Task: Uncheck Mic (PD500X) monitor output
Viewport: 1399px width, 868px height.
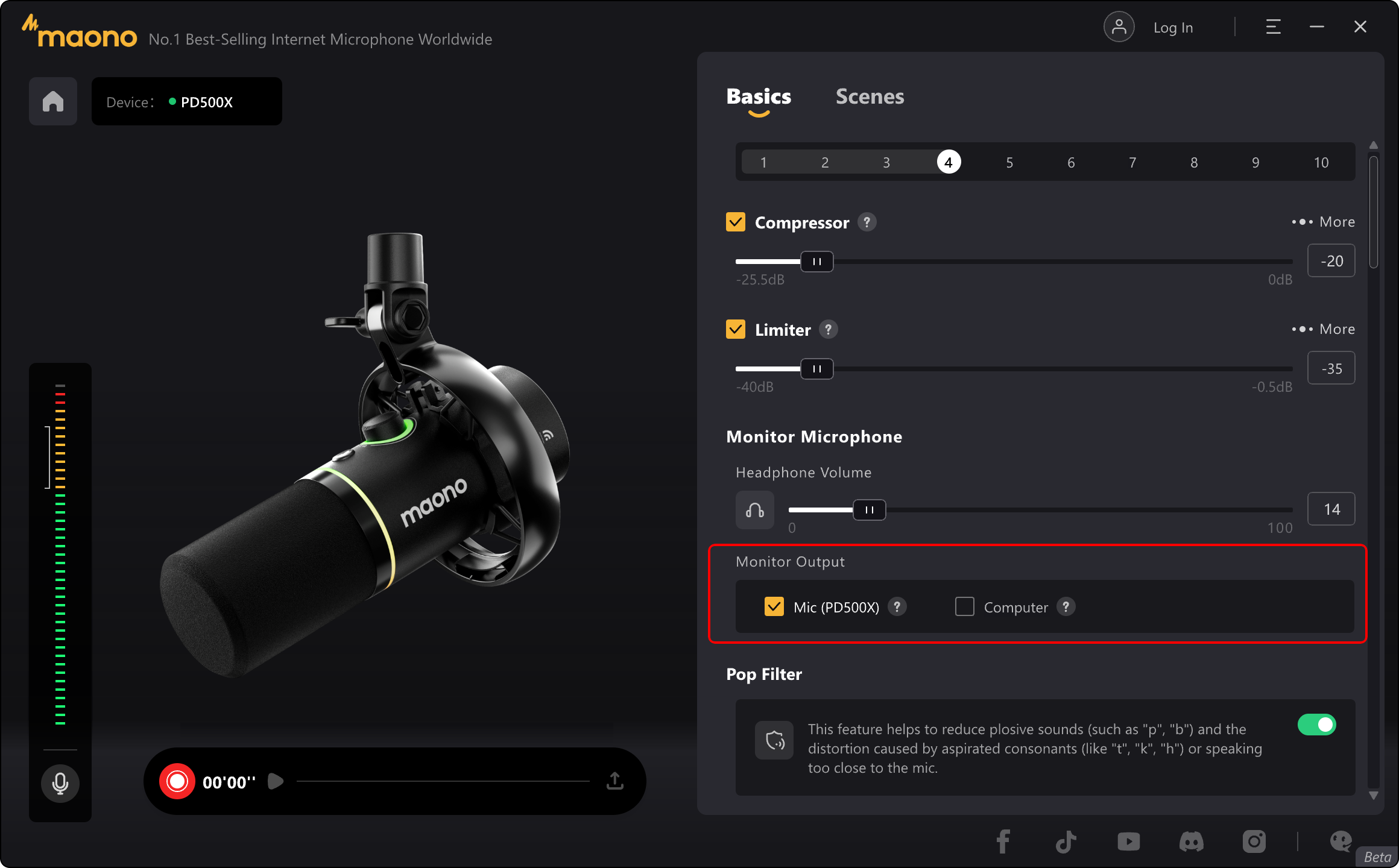Action: pos(774,606)
